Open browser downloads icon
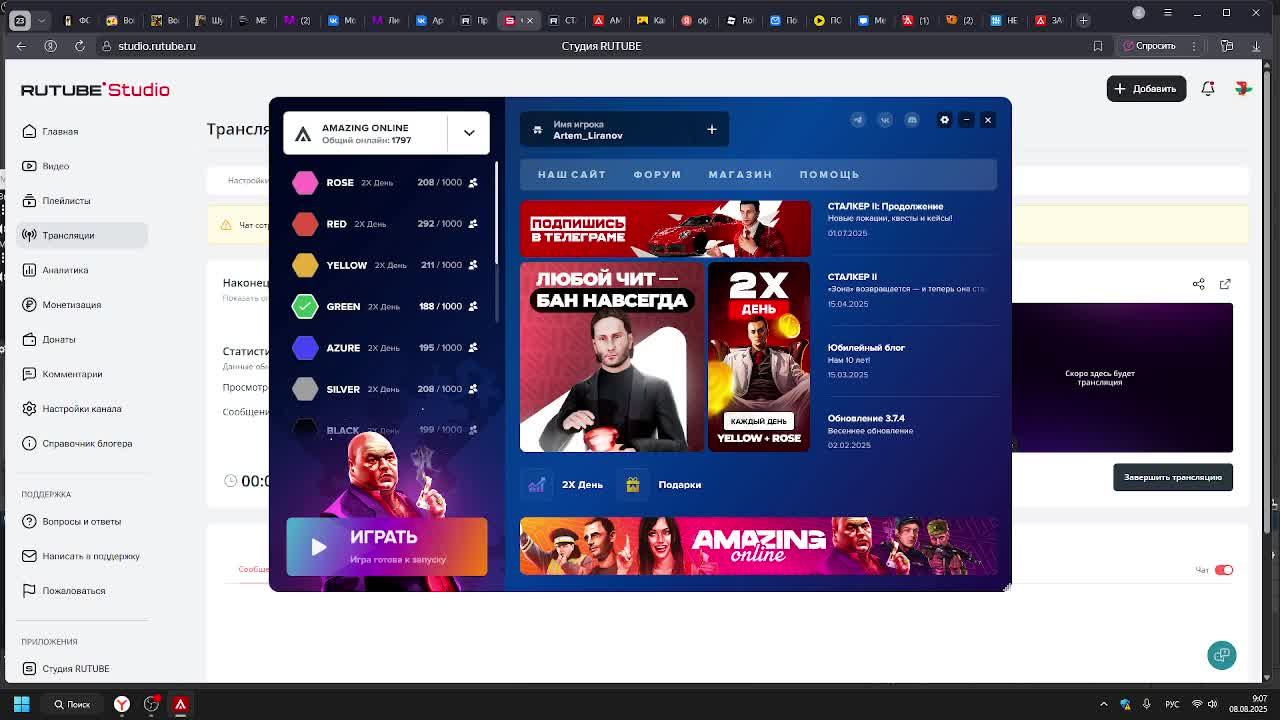This screenshot has width=1280, height=720. coord(1258,46)
